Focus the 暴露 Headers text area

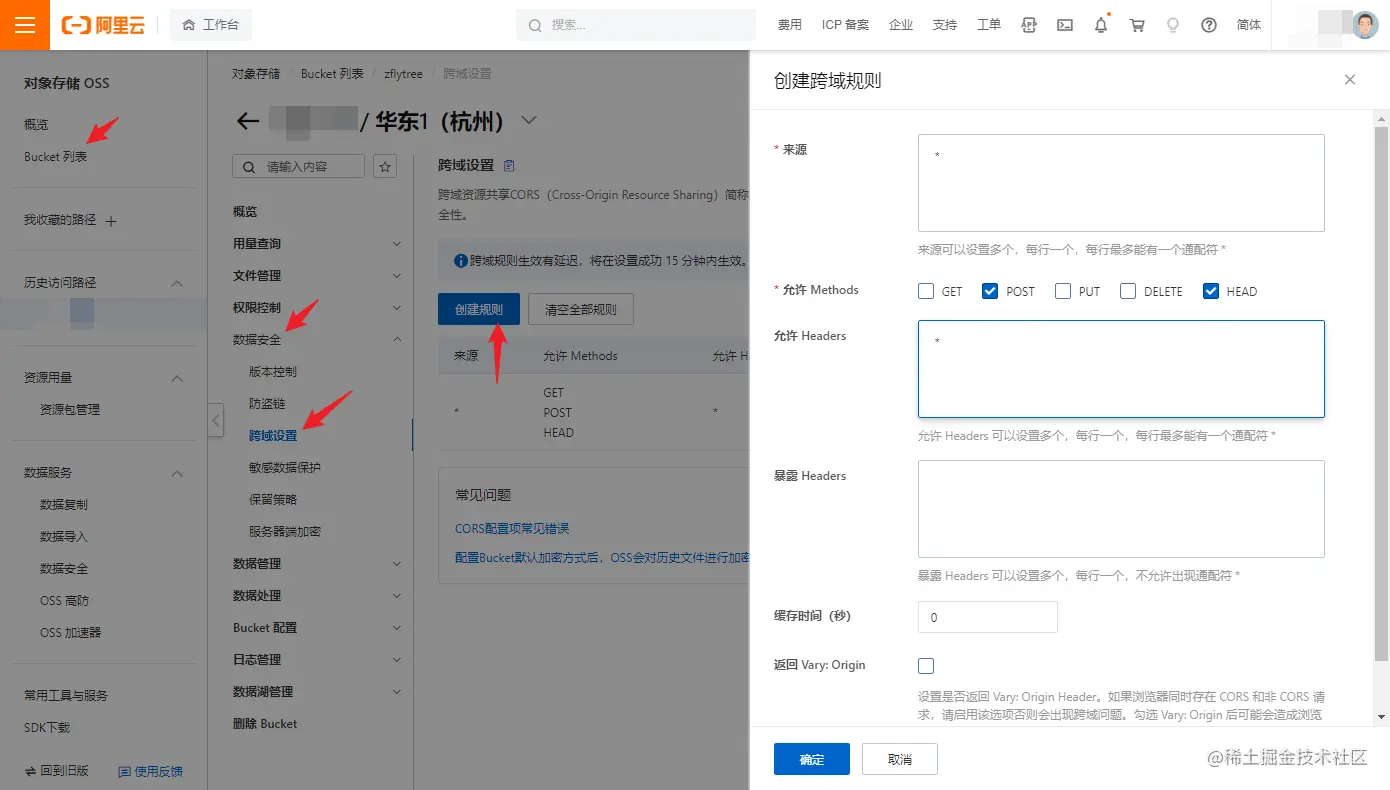1121,509
